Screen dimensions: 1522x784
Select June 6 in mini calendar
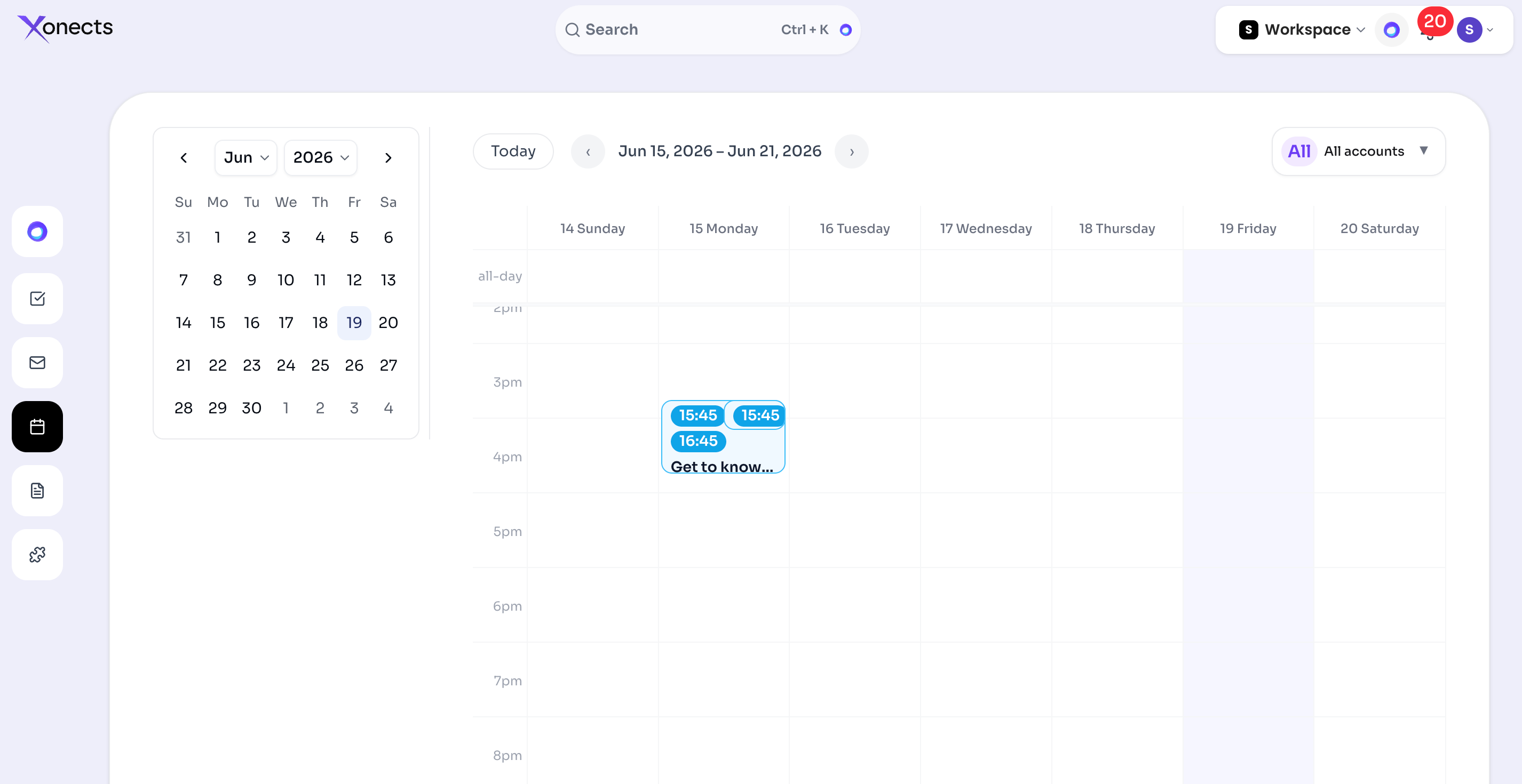pos(388,237)
